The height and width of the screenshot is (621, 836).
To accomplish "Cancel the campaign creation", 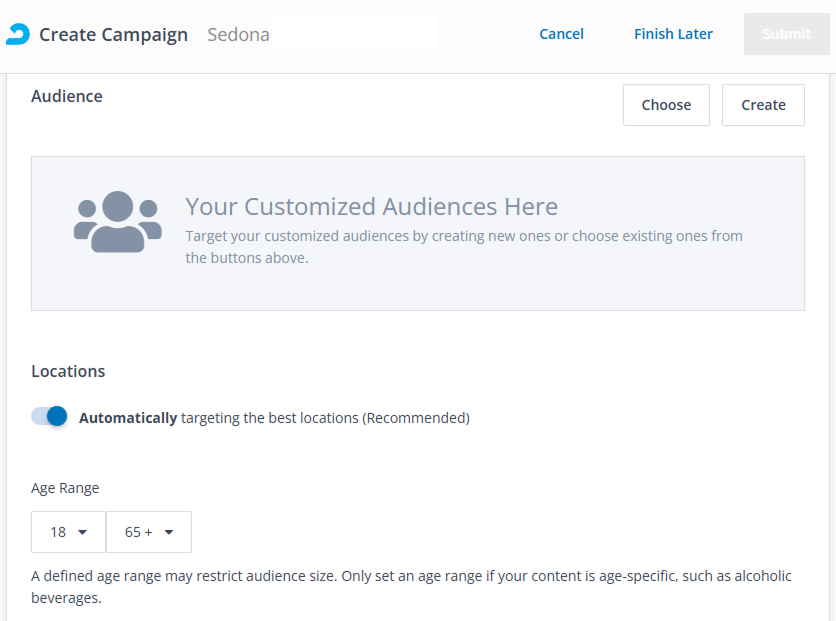I will [x=561, y=34].
